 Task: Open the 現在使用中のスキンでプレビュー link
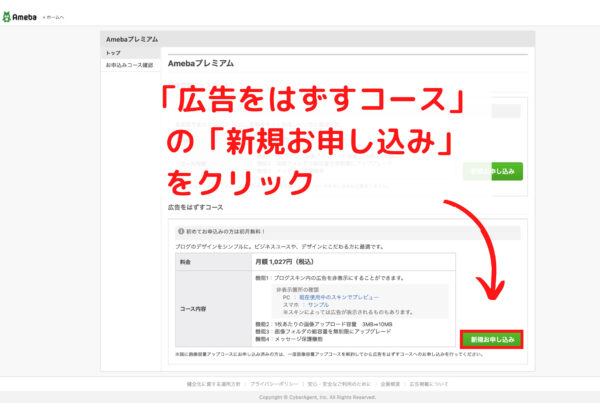(339, 297)
